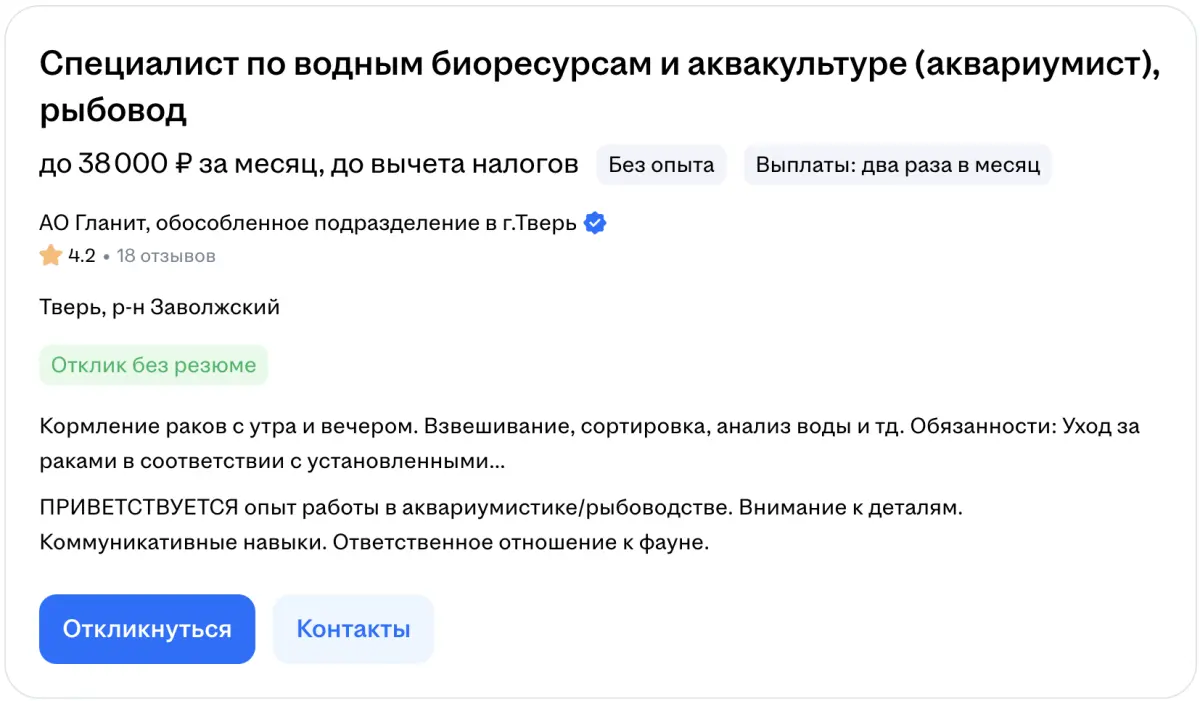The height and width of the screenshot is (701, 1200).
Task: Select the 'Выплаты: два раза в месяц' tag
Action: (x=897, y=165)
